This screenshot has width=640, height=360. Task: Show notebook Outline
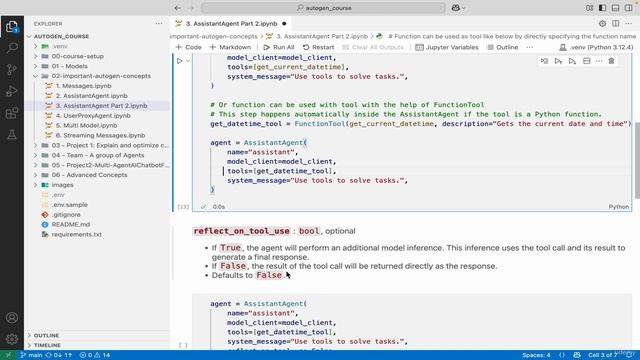pos(503,47)
